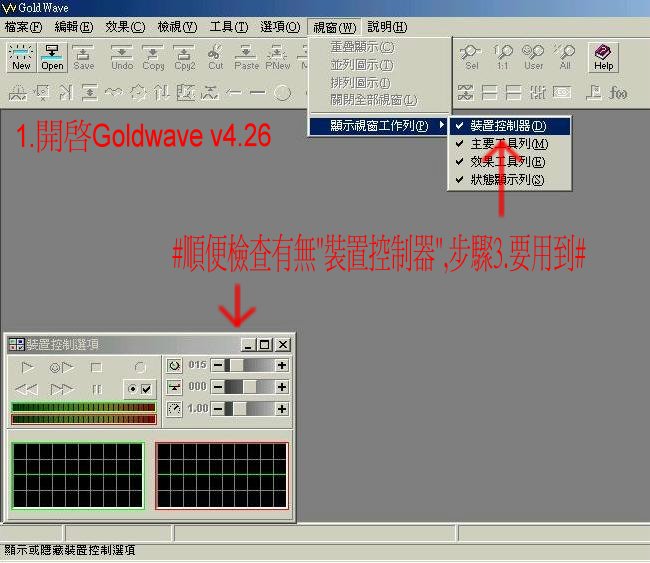
Task: Increase volume with plus button
Action: tap(282, 366)
